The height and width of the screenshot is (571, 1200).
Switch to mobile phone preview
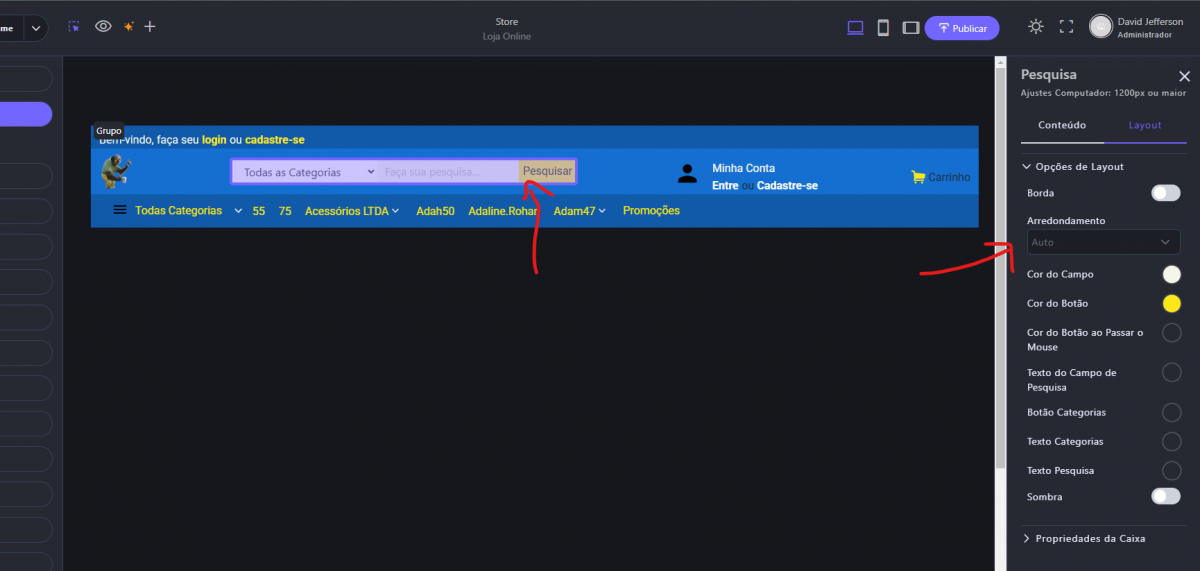click(x=883, y=28)
